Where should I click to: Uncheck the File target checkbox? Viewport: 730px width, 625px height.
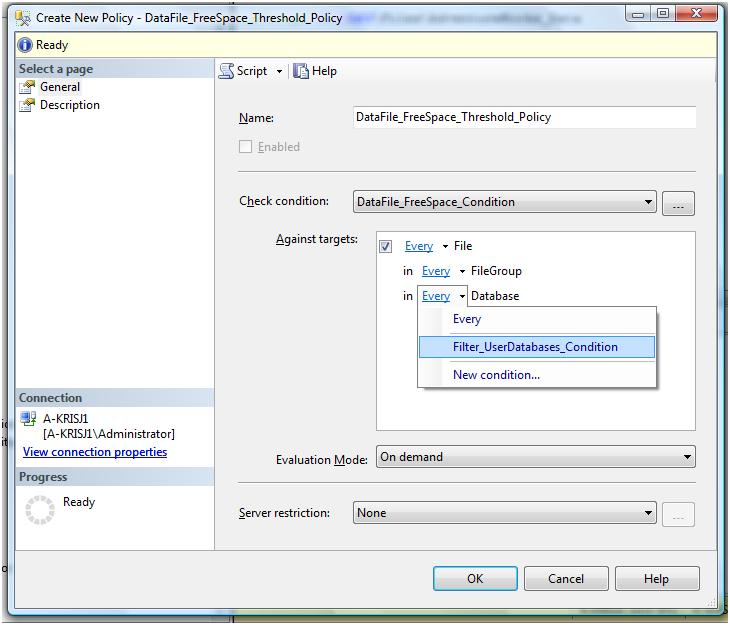pos(385,246)
